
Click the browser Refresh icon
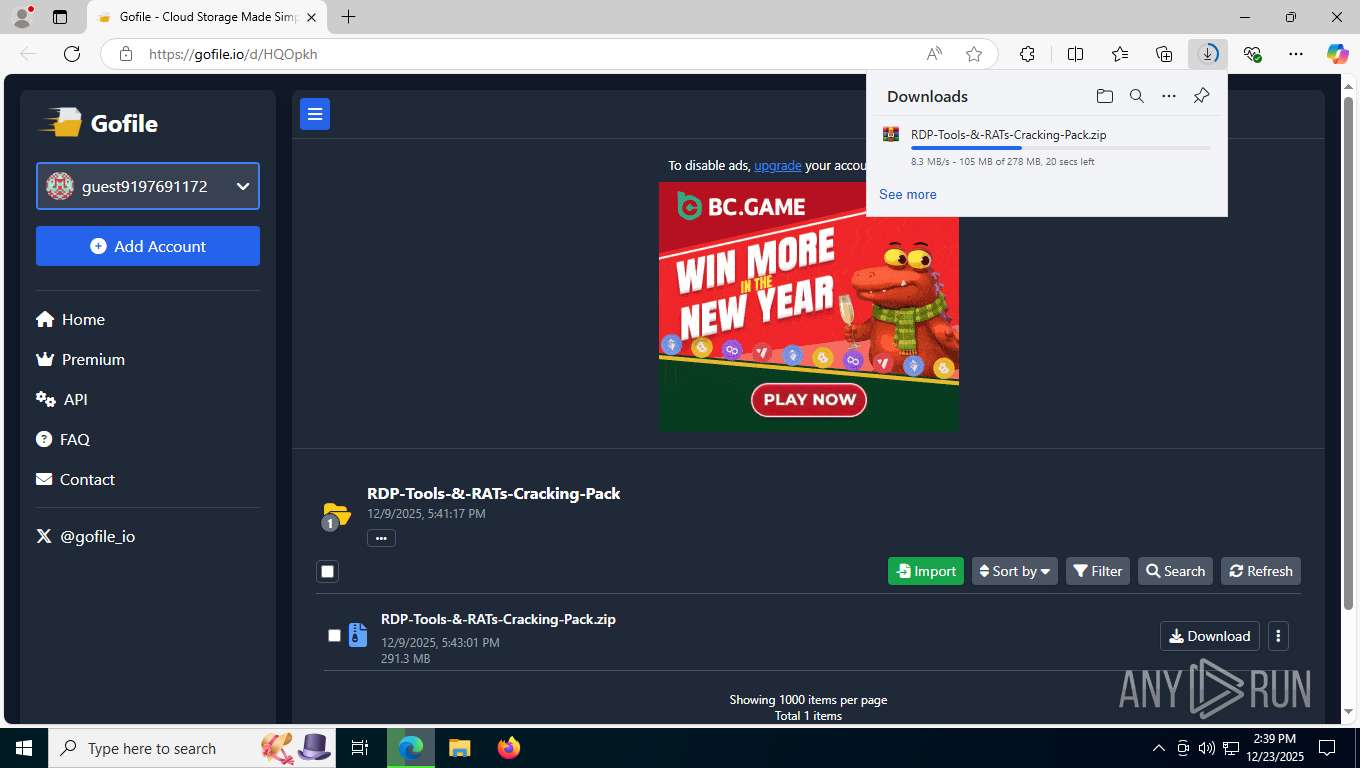click(71, 54)
